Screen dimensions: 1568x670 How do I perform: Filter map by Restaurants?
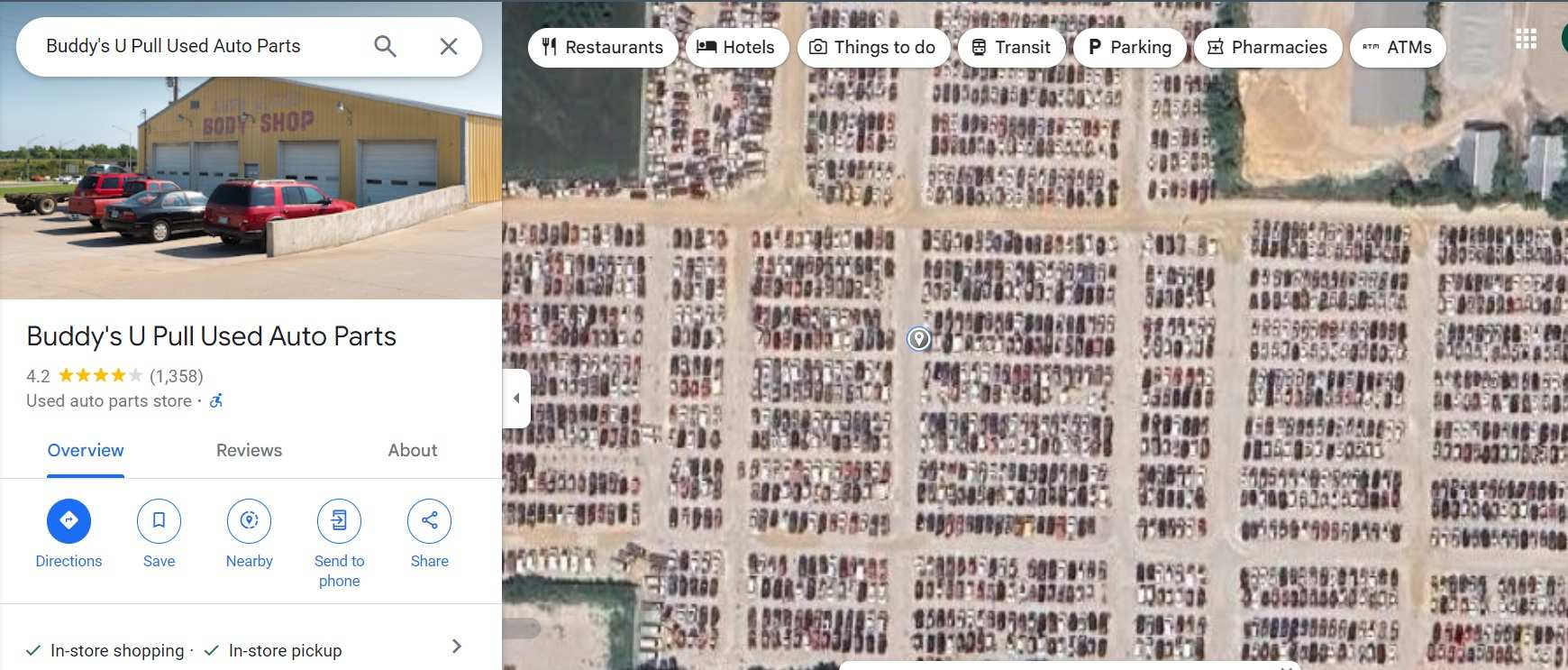tap(603, 47)
